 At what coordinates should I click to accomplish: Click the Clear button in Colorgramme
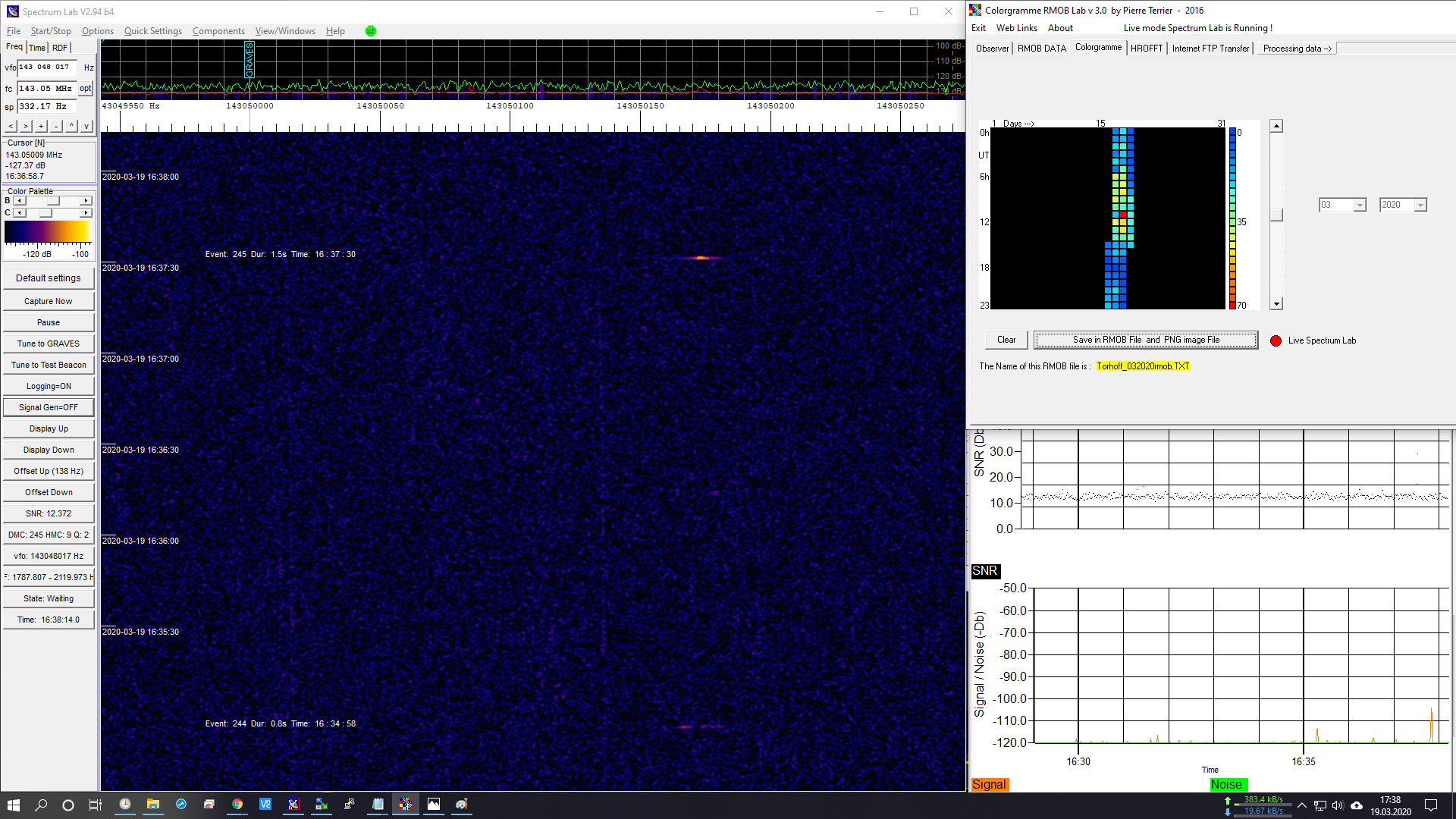click(x=1006, y=340)
